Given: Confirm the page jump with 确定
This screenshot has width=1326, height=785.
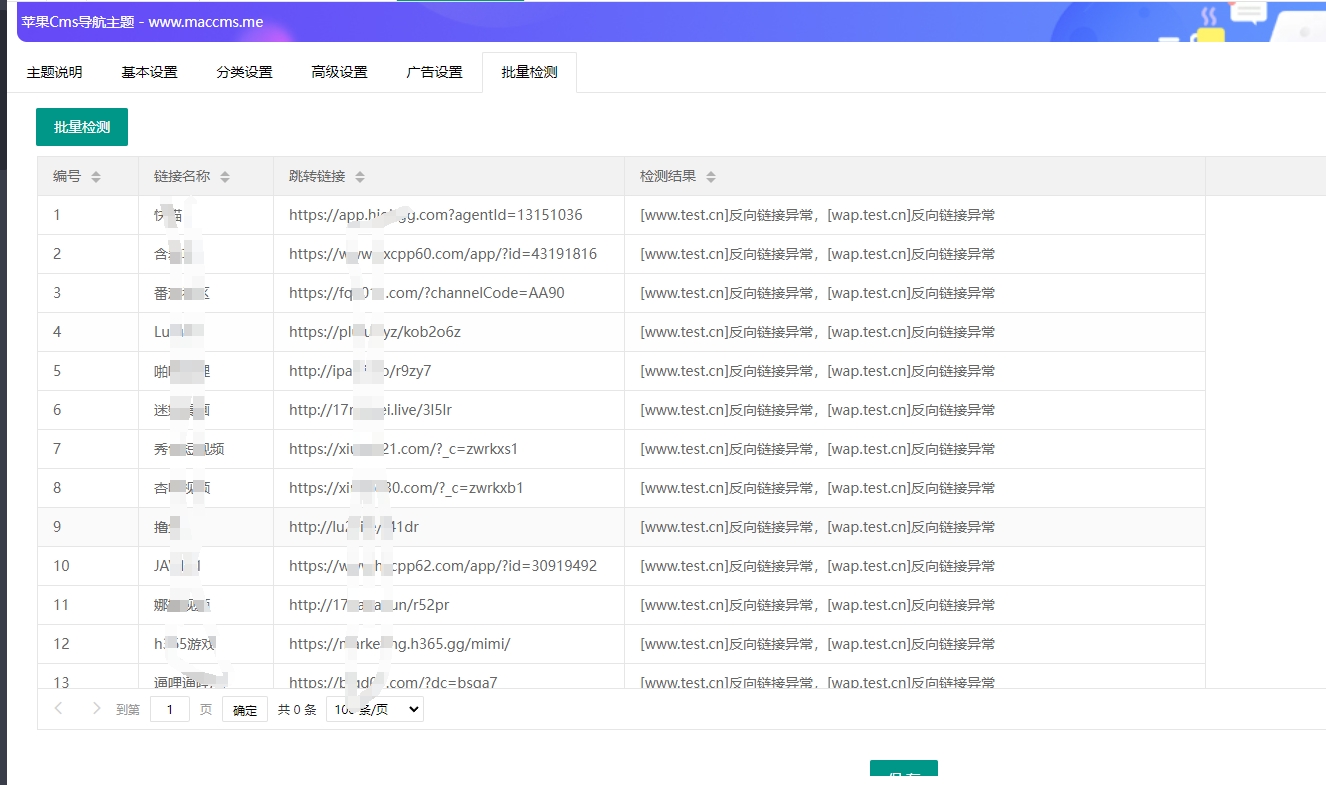Looking at the screenshot, I should click(244, 708).
